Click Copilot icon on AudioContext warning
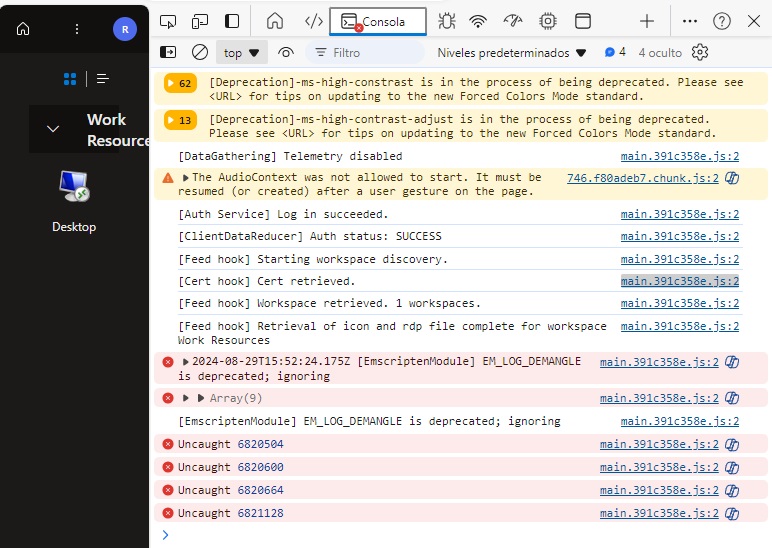772x548 pixels. click(x=732, y=178)
